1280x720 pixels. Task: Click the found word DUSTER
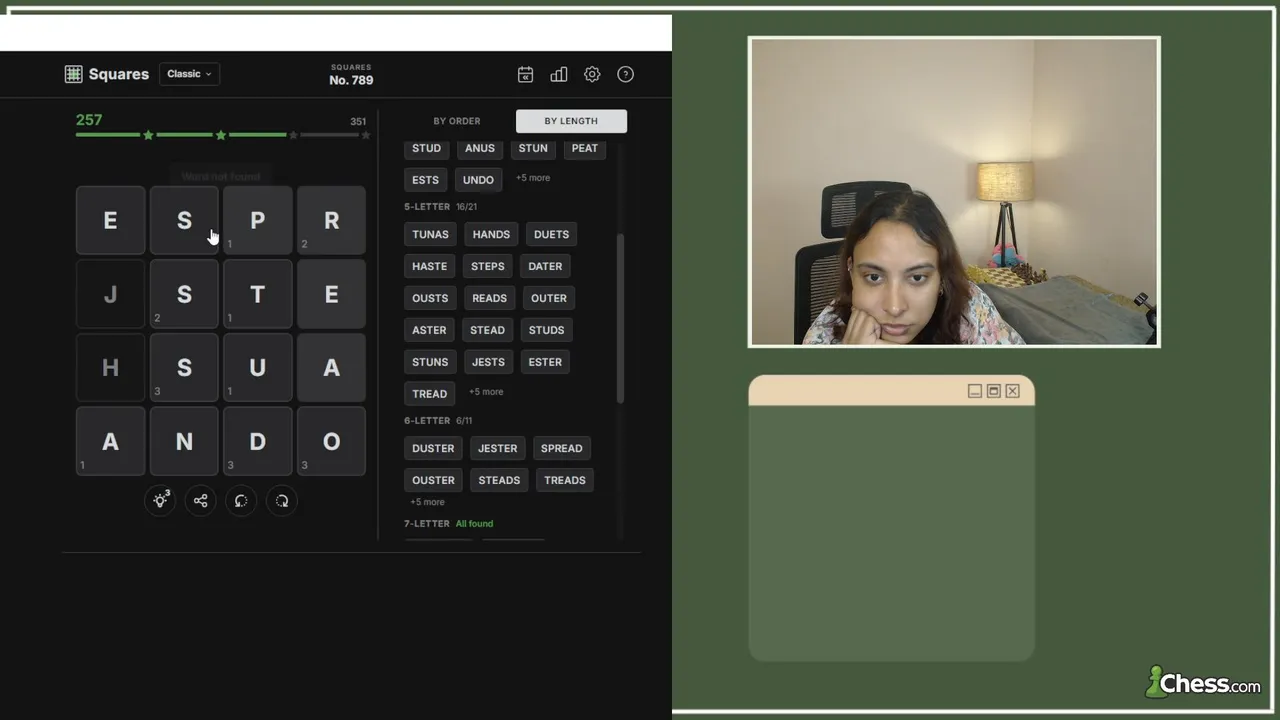[433, 448]
